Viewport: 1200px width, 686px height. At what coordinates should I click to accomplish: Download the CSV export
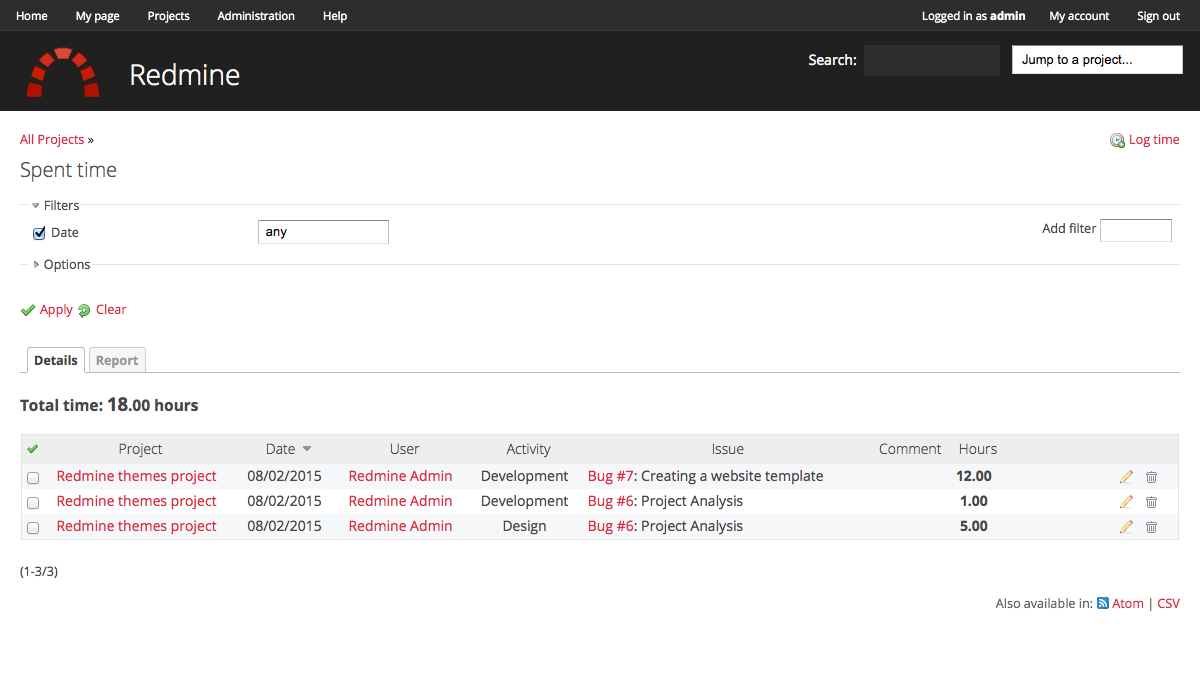[x=1168, y=603]
